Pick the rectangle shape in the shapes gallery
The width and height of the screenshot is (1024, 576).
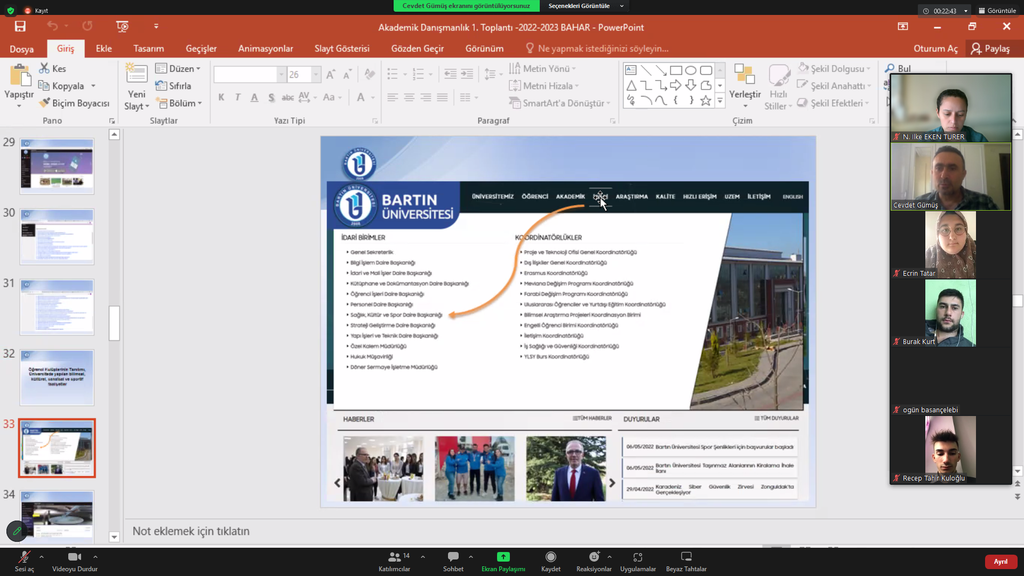[676, 70]
